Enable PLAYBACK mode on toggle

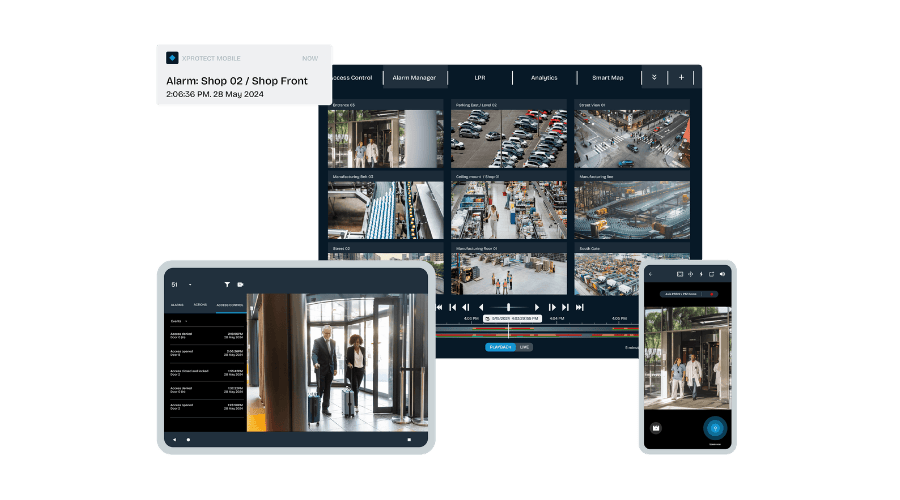tap(500, 347)
